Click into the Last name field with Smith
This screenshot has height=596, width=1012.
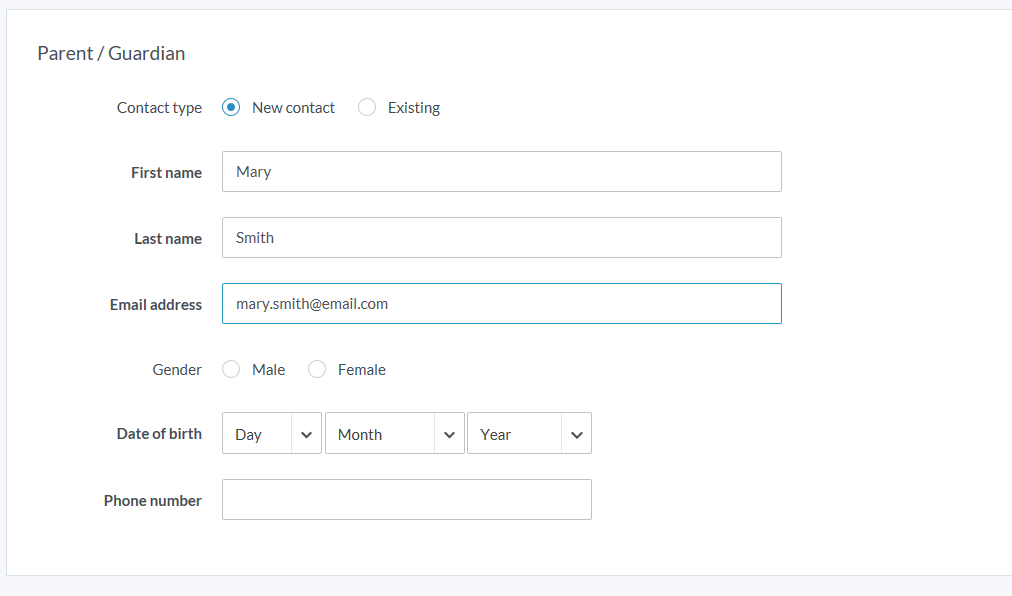[501, 238]
